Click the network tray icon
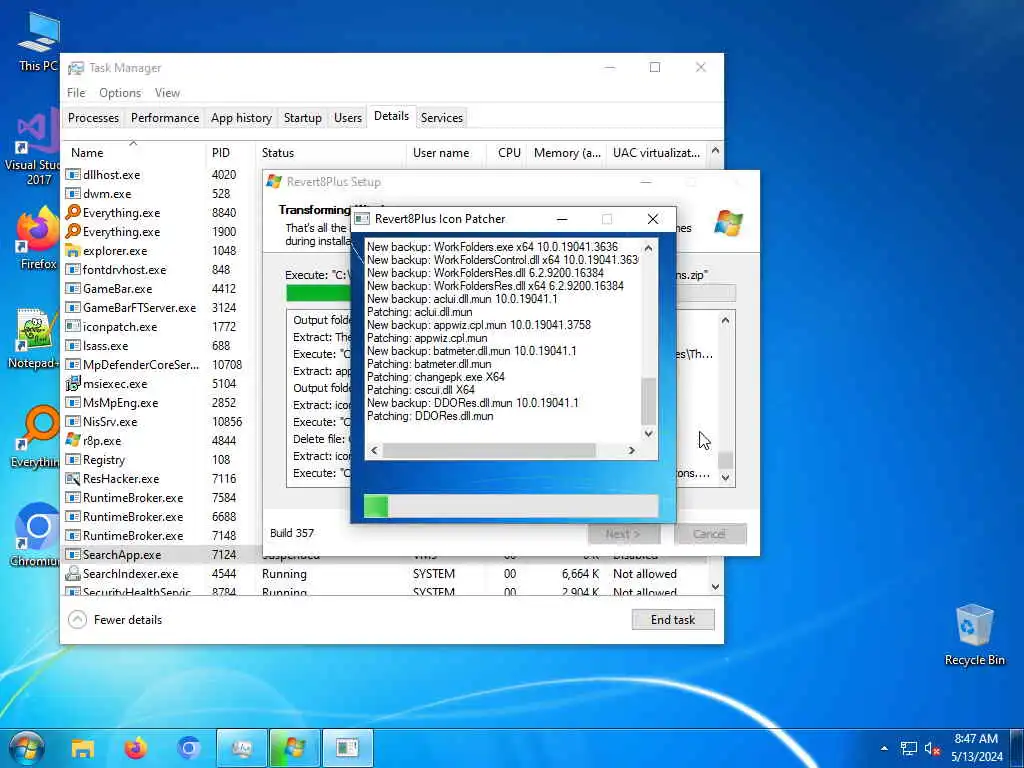 [x=908, y=748]
